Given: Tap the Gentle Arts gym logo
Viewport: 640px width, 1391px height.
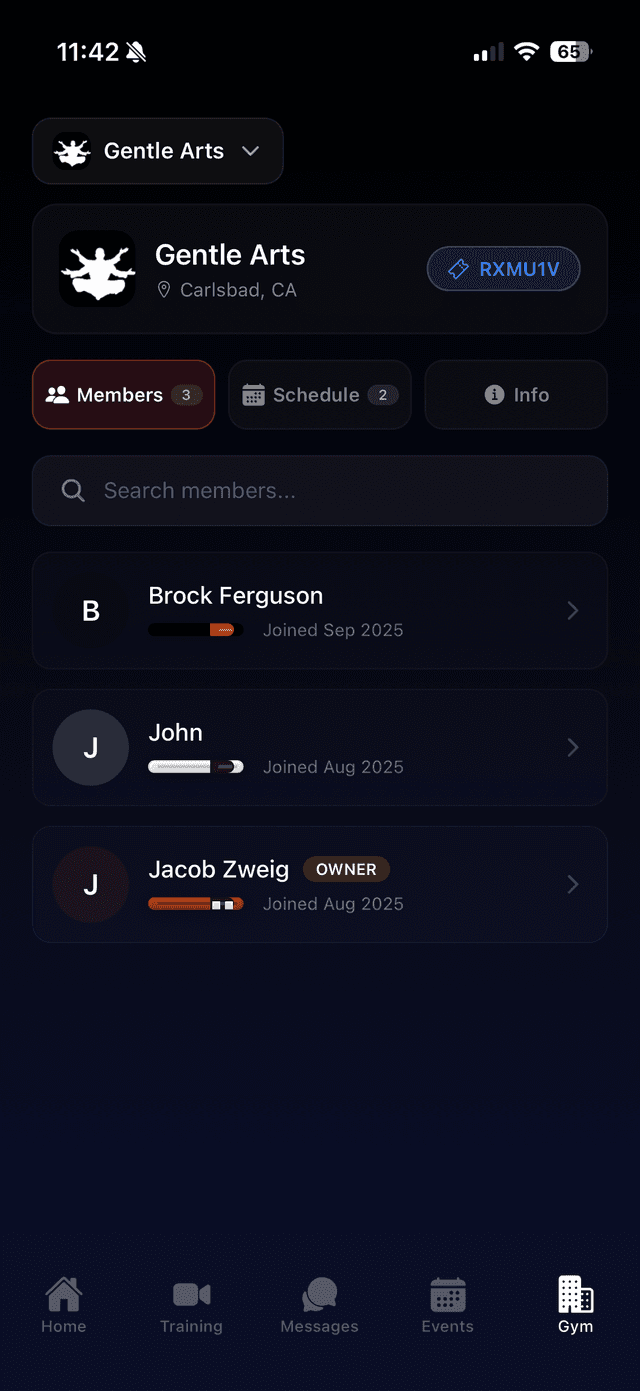Looking at the screenshot, I should click(97, 268).
